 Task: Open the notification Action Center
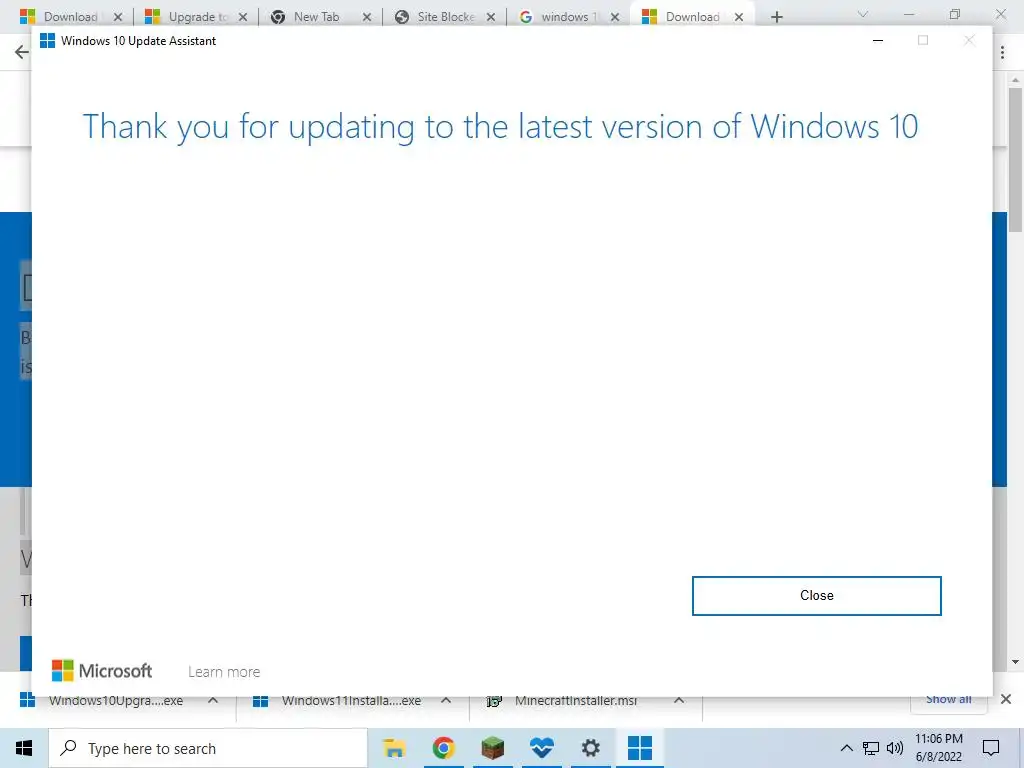point(991,748)
